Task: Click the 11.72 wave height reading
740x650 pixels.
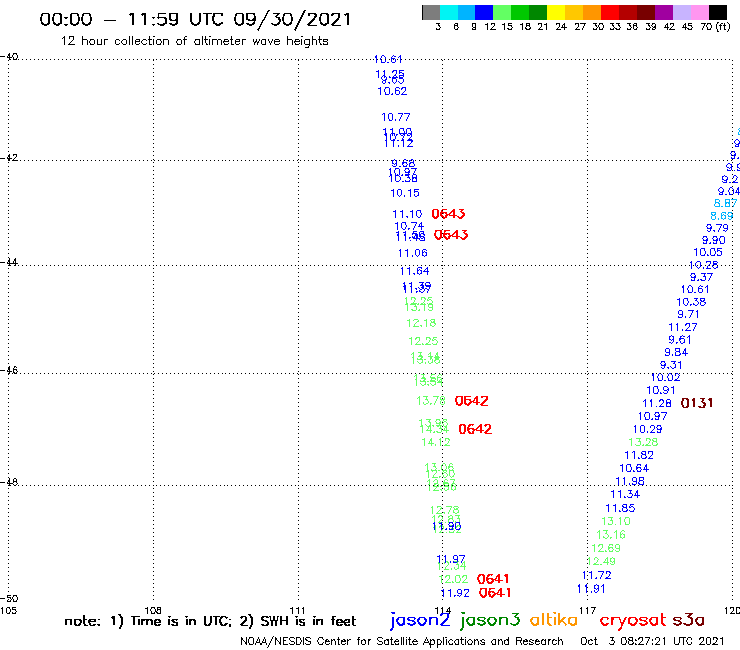Action: [x=597, y=575]
